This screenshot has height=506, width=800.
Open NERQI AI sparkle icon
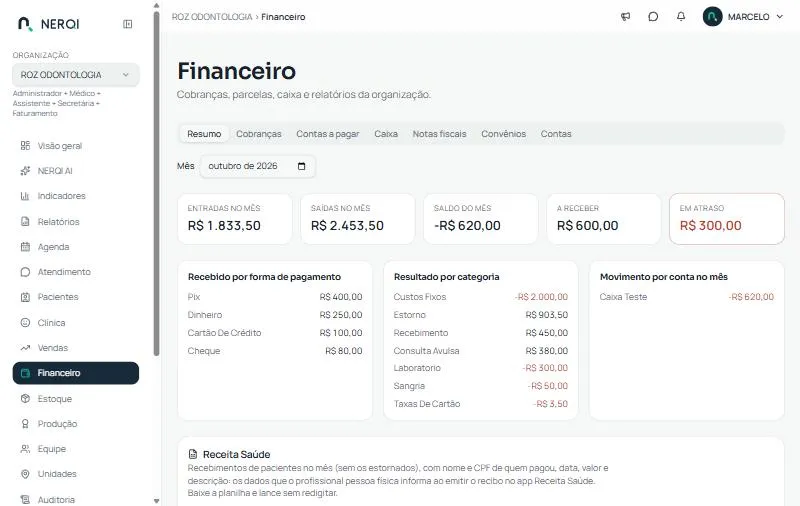[x=25, y=171]
